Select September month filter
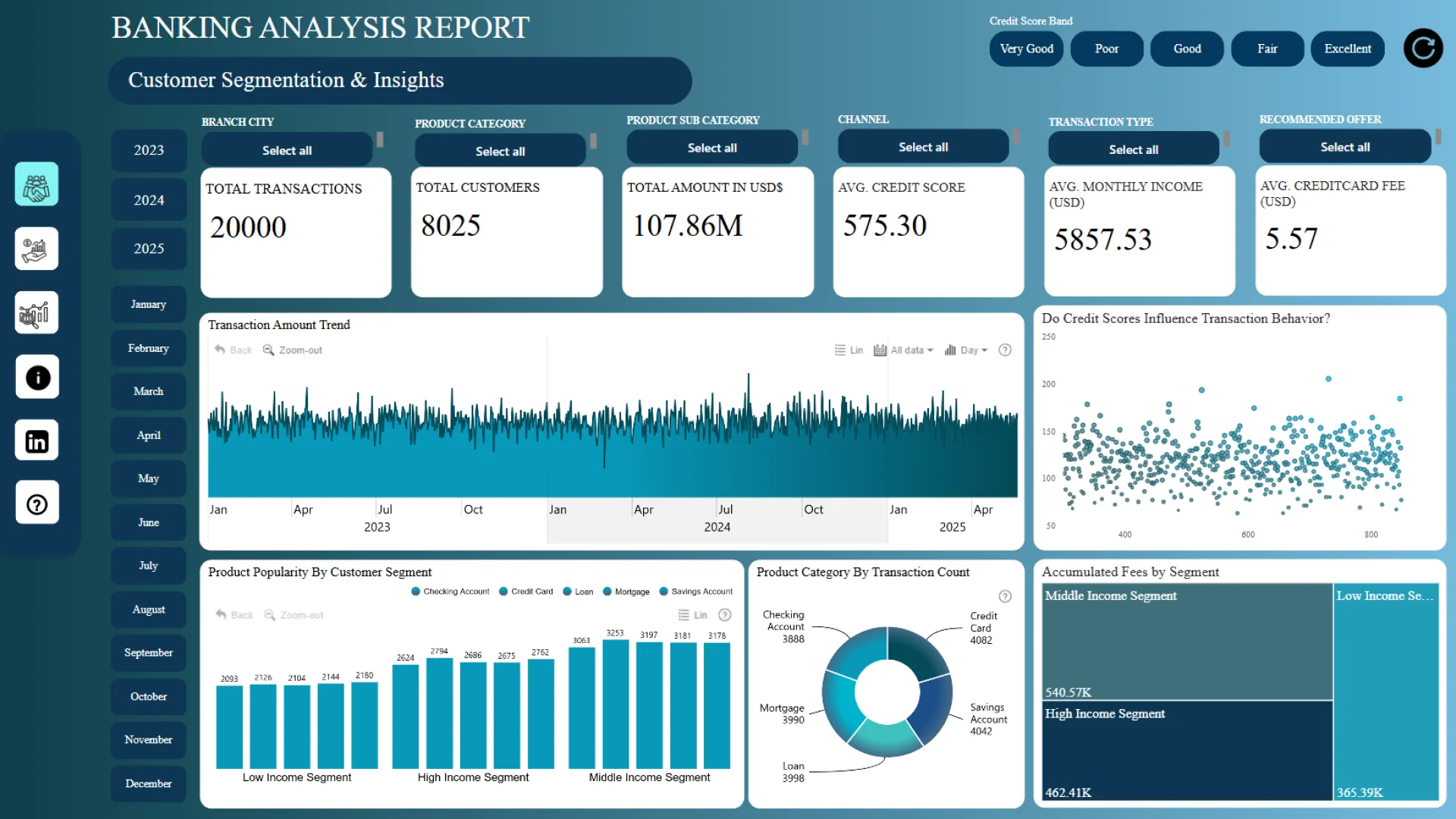The height and width of the screenshot is (819, 1456). point(149,653)
